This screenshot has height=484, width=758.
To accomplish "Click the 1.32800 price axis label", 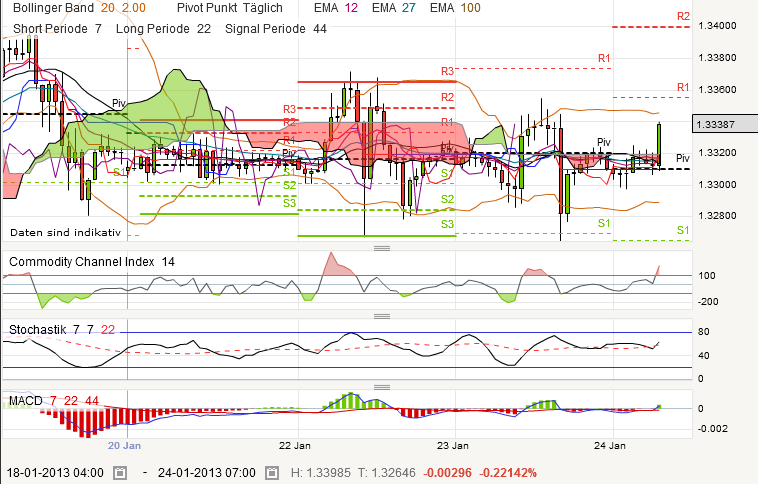I will click(717, 216).
